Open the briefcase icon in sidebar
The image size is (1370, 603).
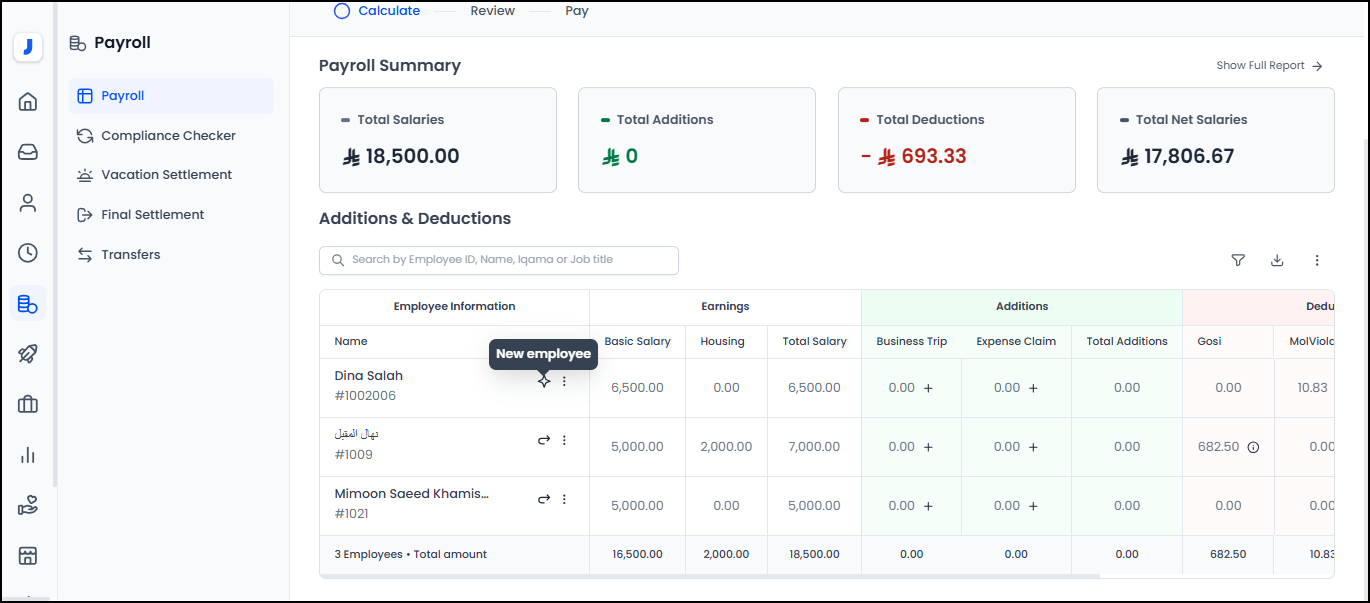click(28, 404)
